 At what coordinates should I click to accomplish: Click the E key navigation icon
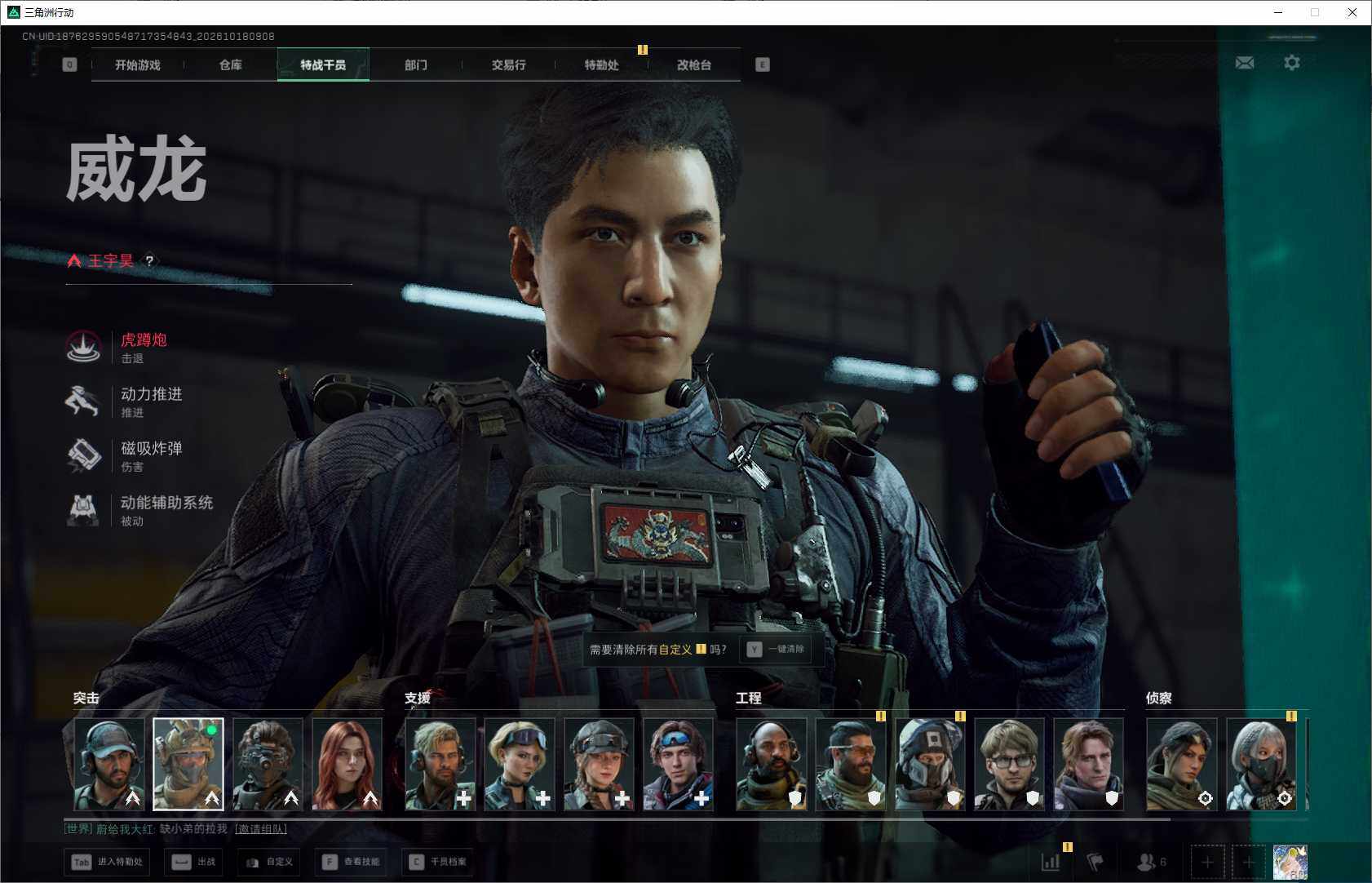tap(763, 64)
